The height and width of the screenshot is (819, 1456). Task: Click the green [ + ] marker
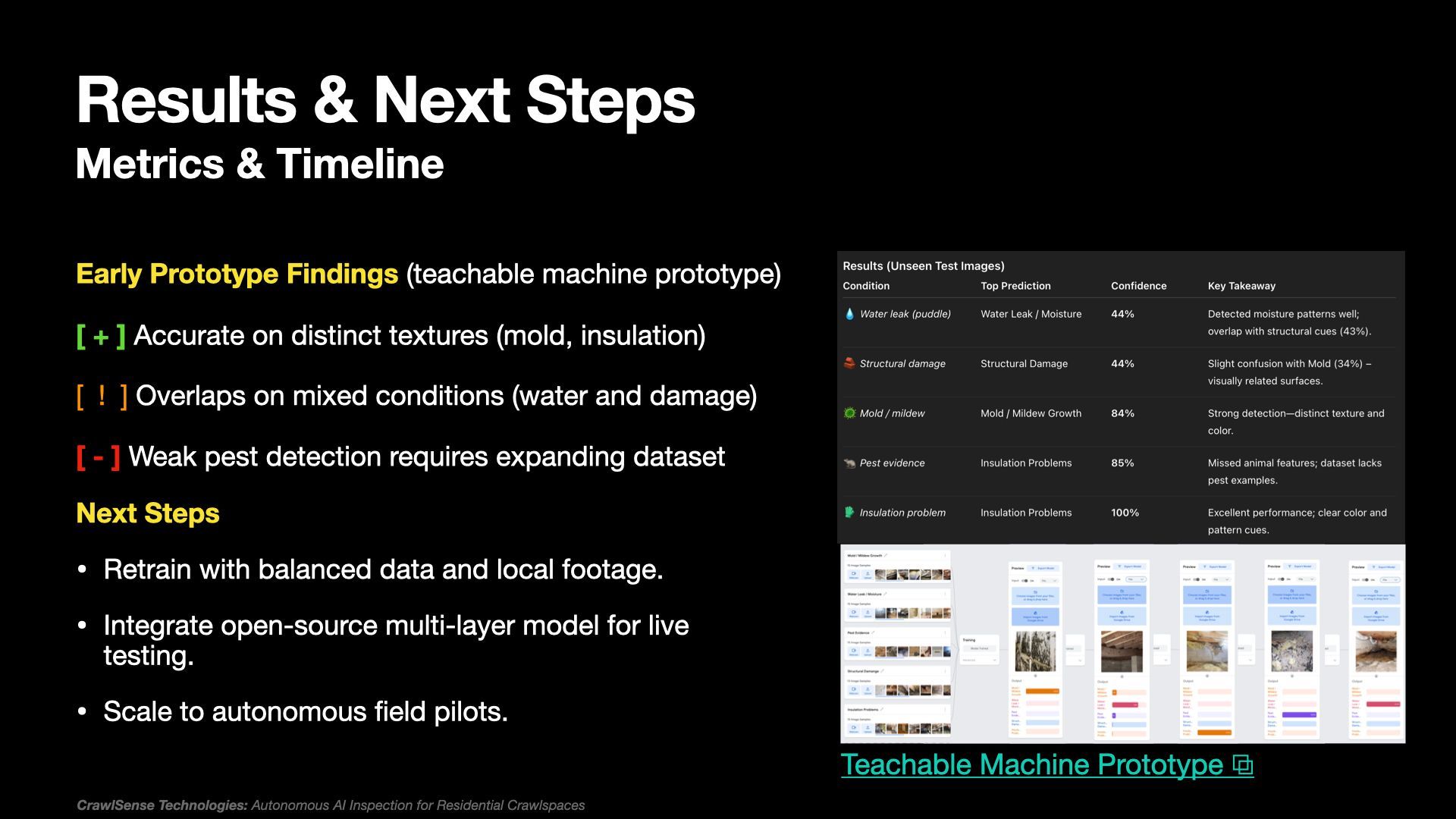[101, 336]
